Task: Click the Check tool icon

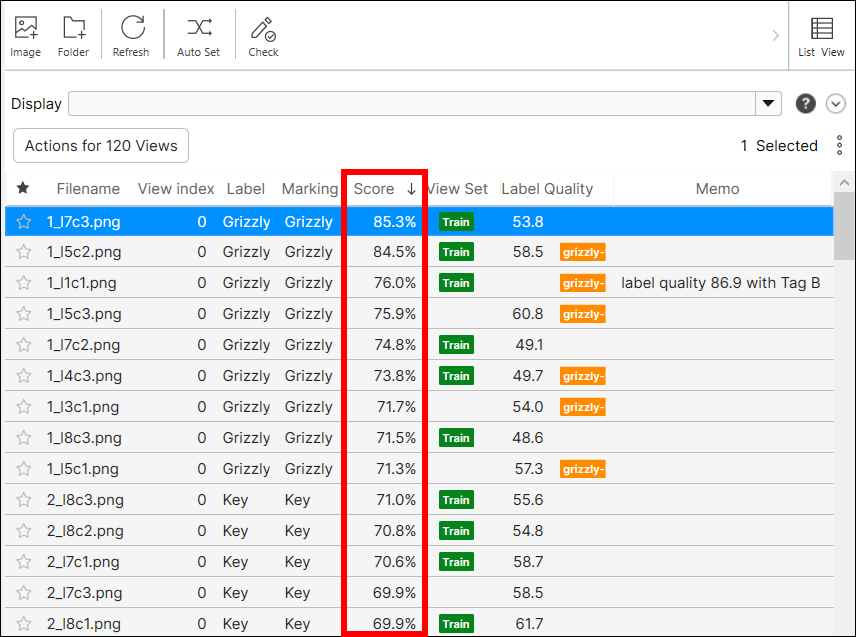Action: [x=263, y=29]
